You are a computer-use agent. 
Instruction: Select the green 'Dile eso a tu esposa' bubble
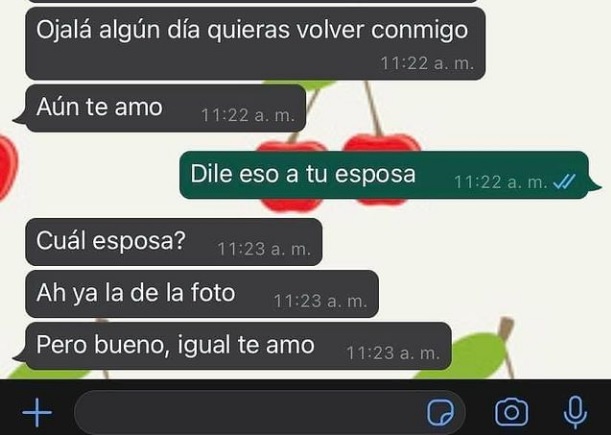coord(390,175)
